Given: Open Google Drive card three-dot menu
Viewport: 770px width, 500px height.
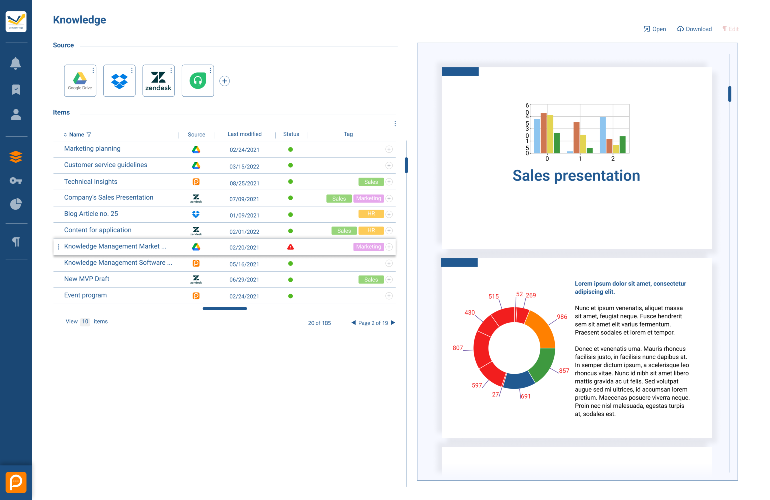Looking at the screenshot, I should tap(93, 71).
